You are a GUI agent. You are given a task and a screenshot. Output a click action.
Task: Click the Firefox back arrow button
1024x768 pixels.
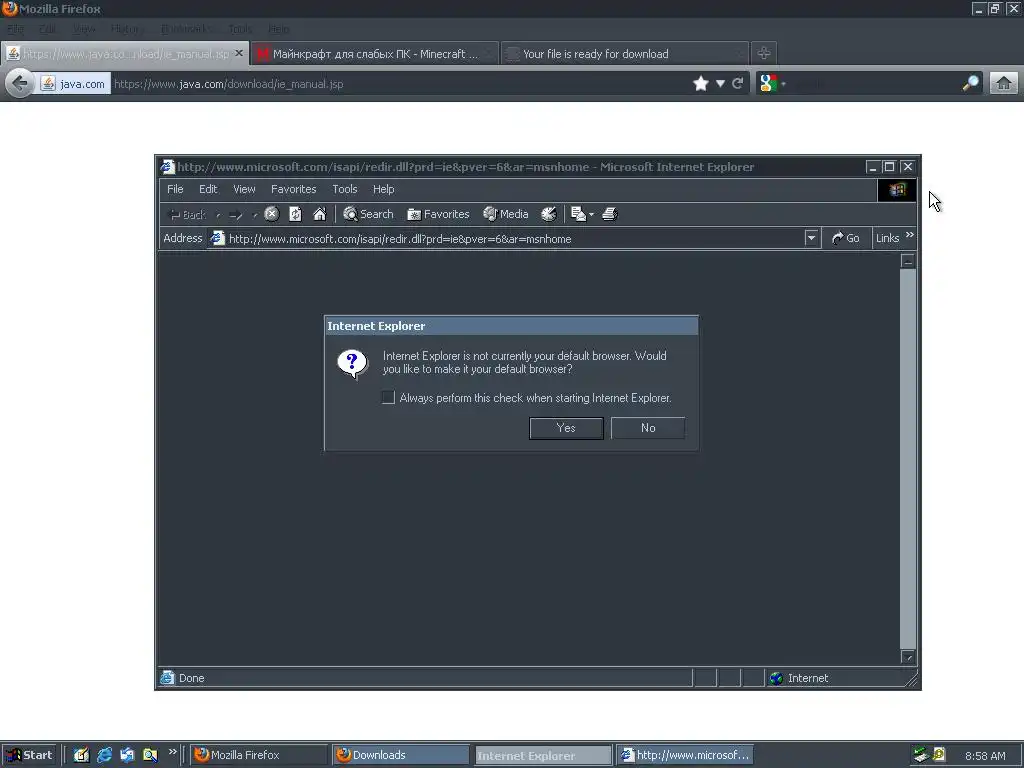pos(20,83)
